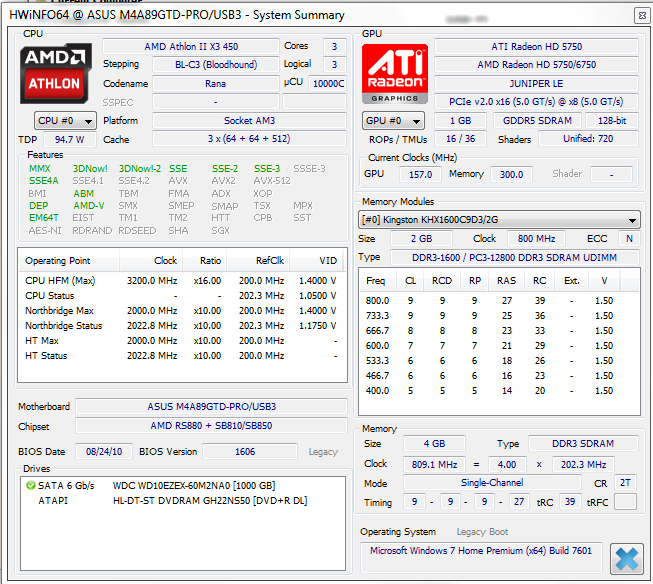Click the AMD-V feature label
653x584 pixels.
[x=89, y=206]
